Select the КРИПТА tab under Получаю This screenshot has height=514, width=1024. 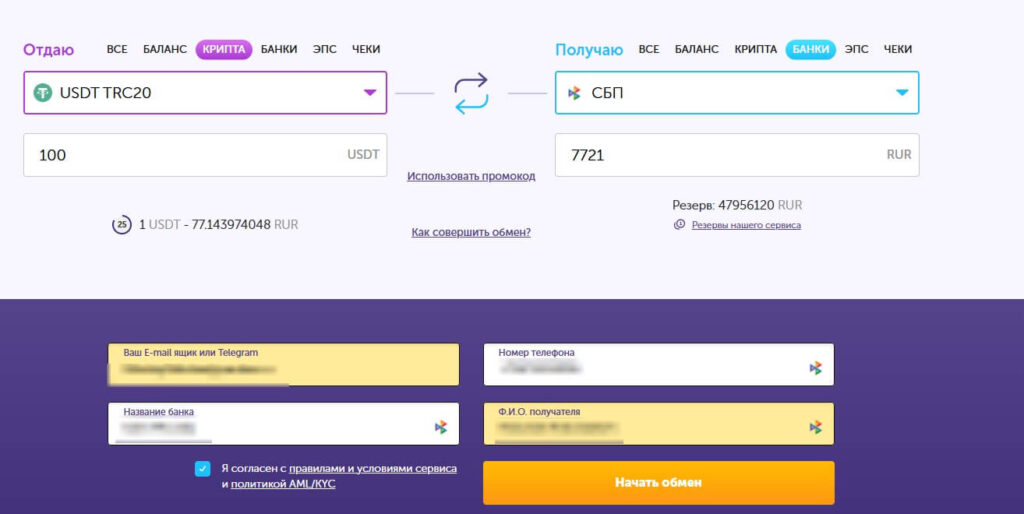755,49
